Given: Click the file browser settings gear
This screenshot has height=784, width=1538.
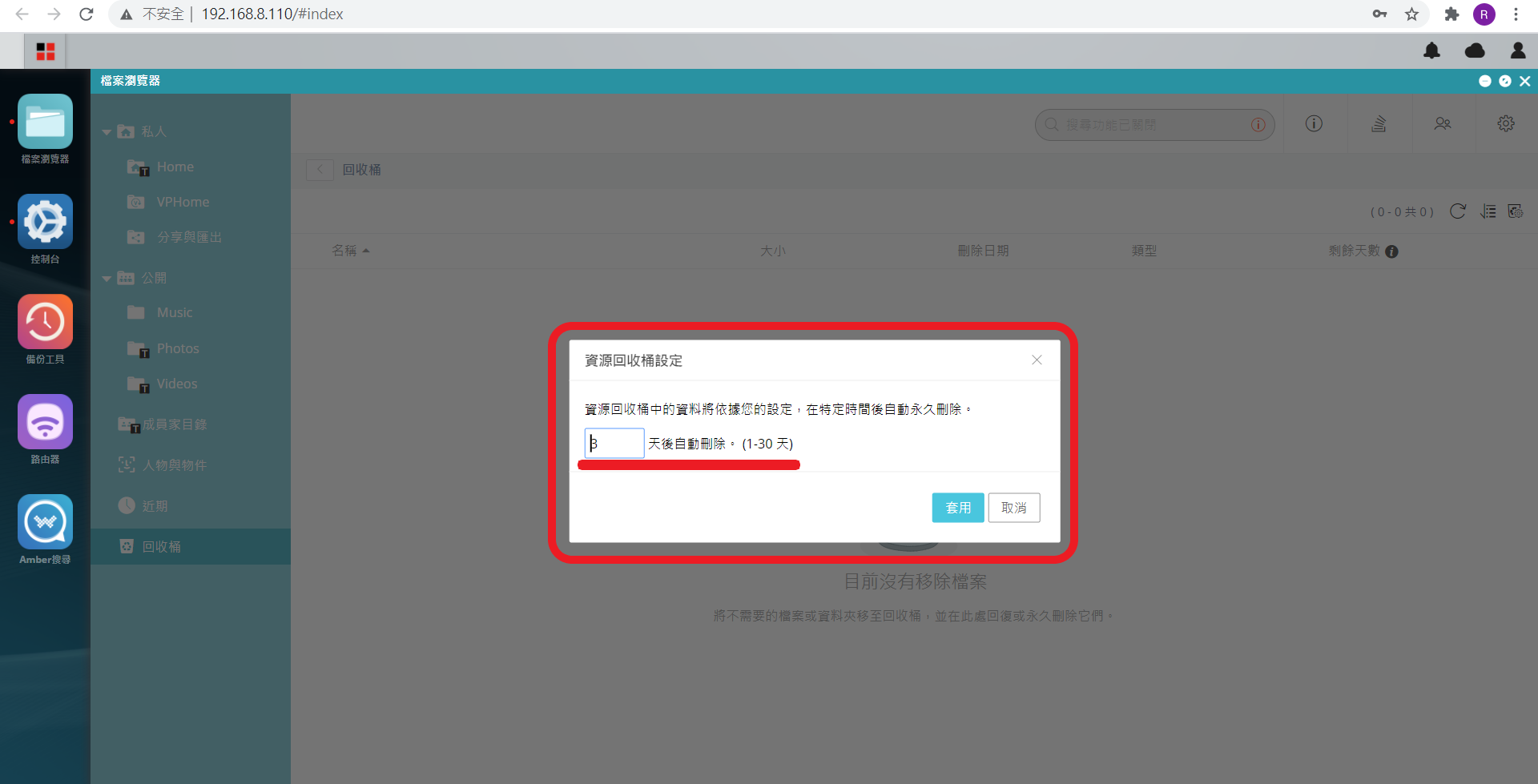Looking at the screenshot, I should pyautogui.click(x=1506, y=123).
